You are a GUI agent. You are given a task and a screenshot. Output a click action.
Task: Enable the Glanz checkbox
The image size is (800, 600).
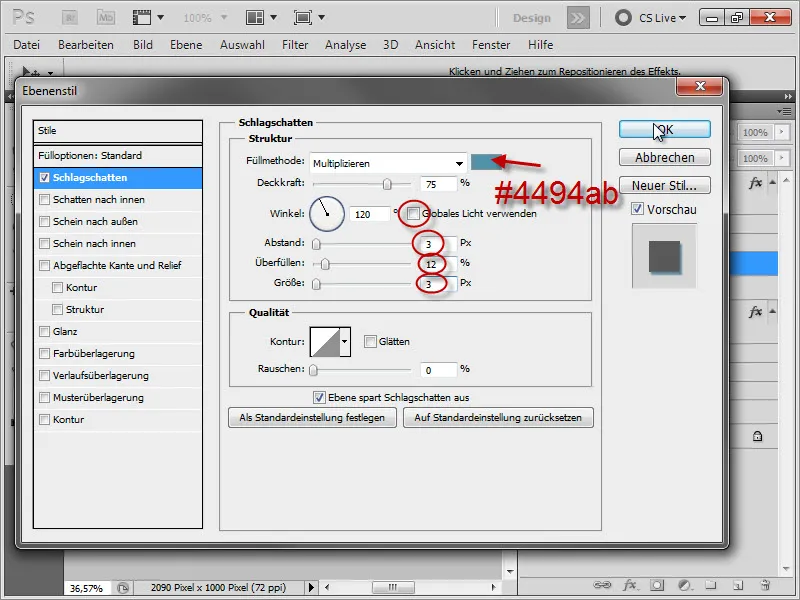44,332
